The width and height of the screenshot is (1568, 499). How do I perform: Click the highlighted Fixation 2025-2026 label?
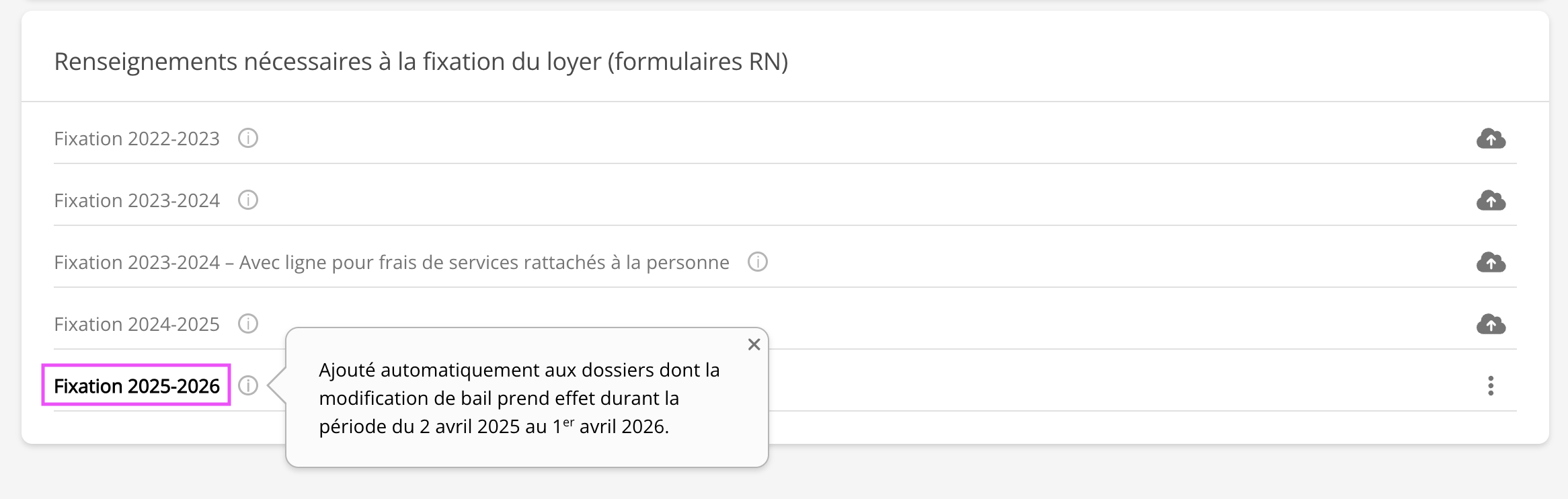[136, 386]
